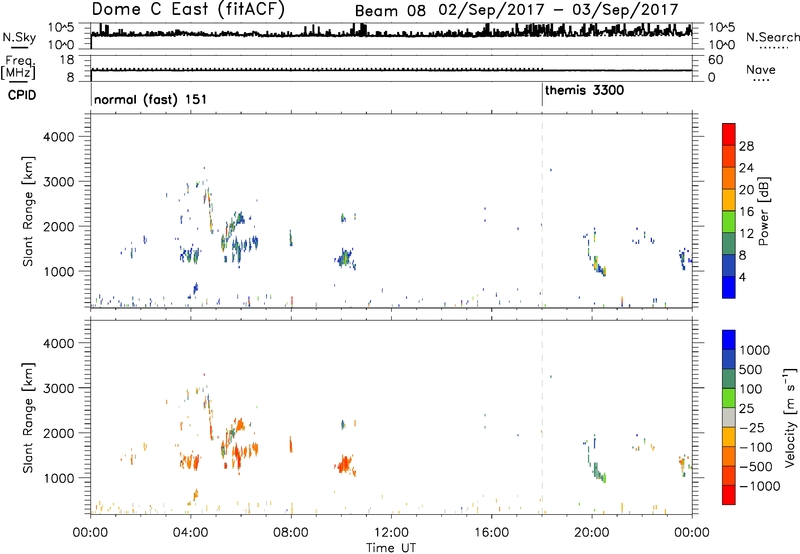Screen dimensions: 800x554
Task: Click the gray -25 to 25 Velocity swatch
Action: pos(729,417)
